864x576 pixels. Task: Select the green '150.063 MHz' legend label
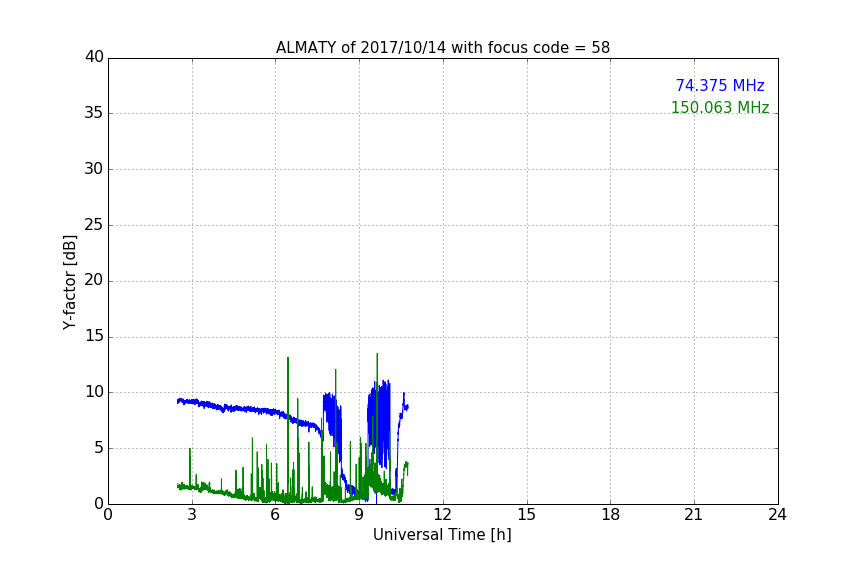pos(720,107)
